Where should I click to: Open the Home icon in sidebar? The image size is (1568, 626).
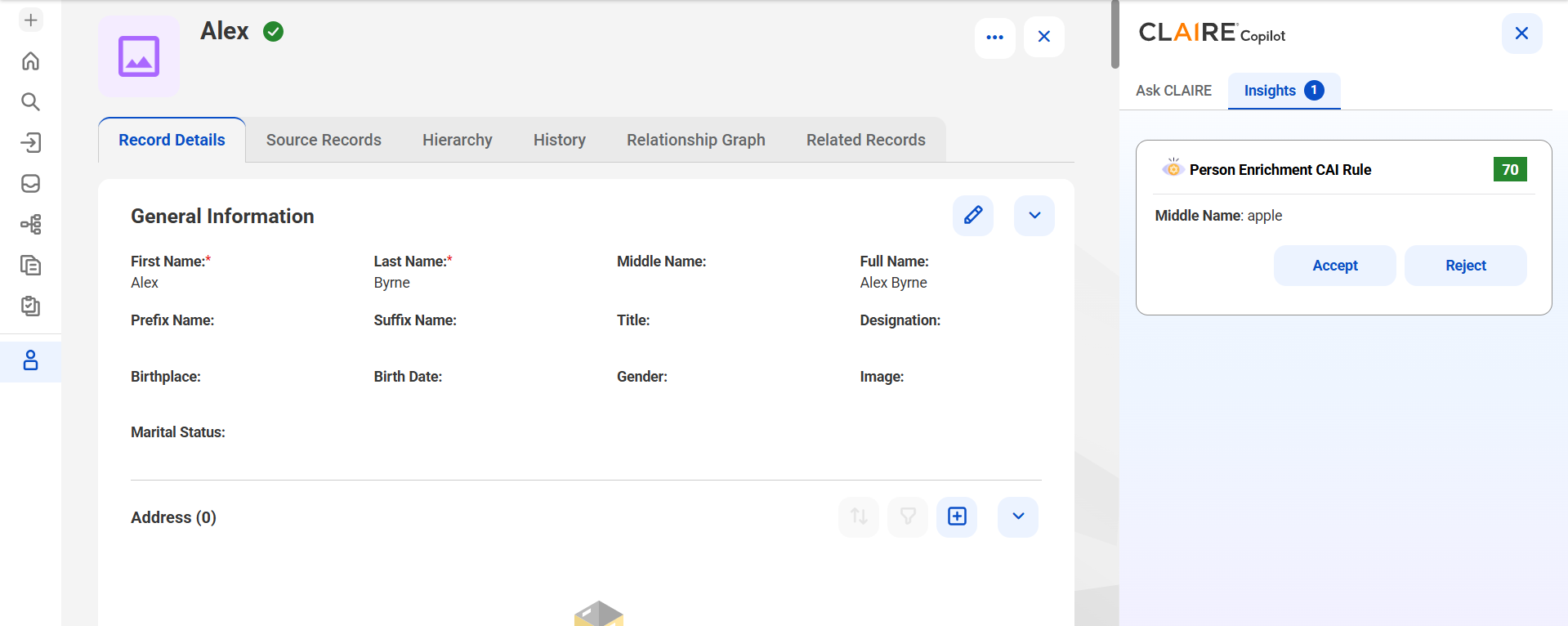[x=30, y=60]
